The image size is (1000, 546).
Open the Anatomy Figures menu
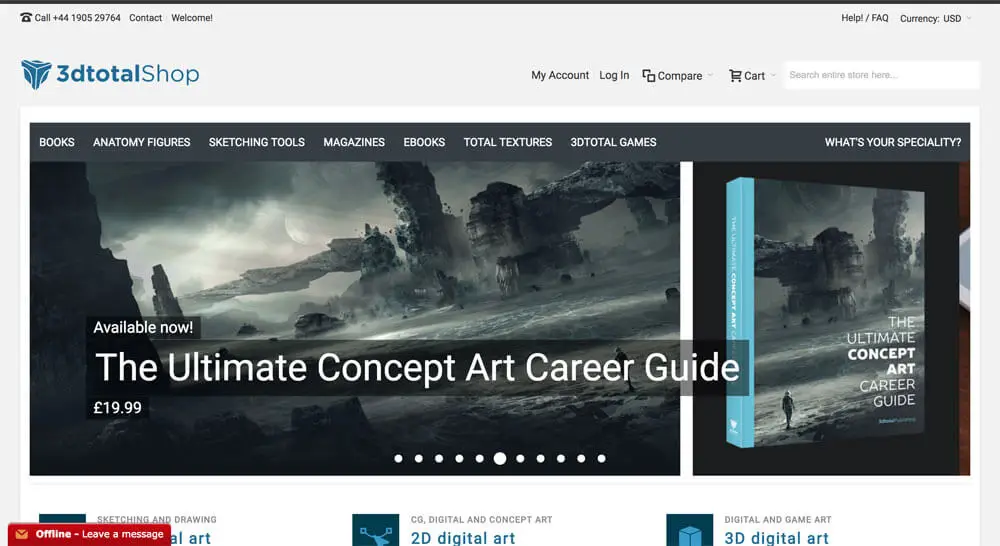(142, 142)
